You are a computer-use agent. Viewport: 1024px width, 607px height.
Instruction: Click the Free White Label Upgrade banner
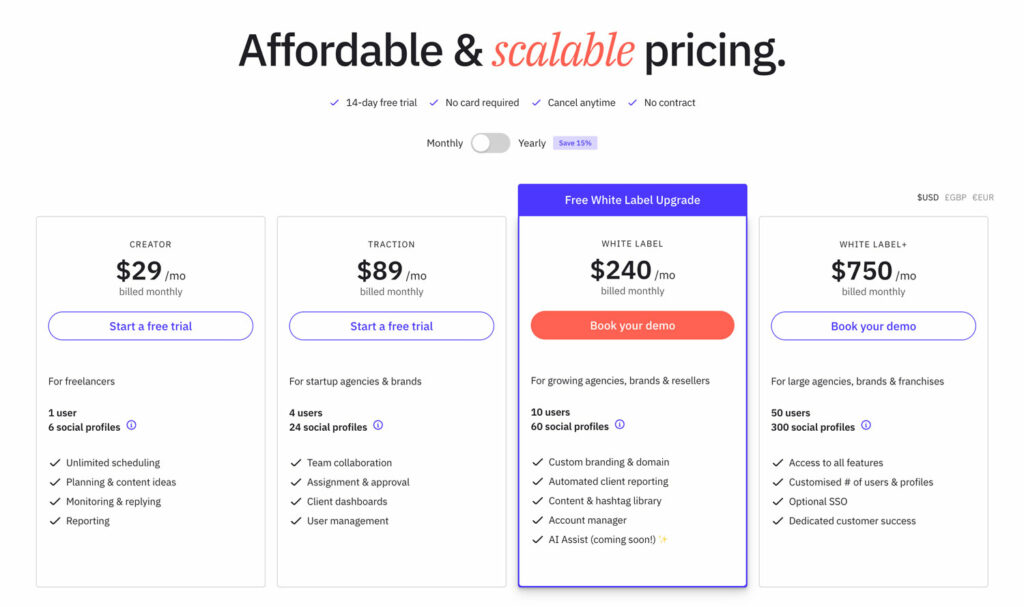[x=632, y=200]
